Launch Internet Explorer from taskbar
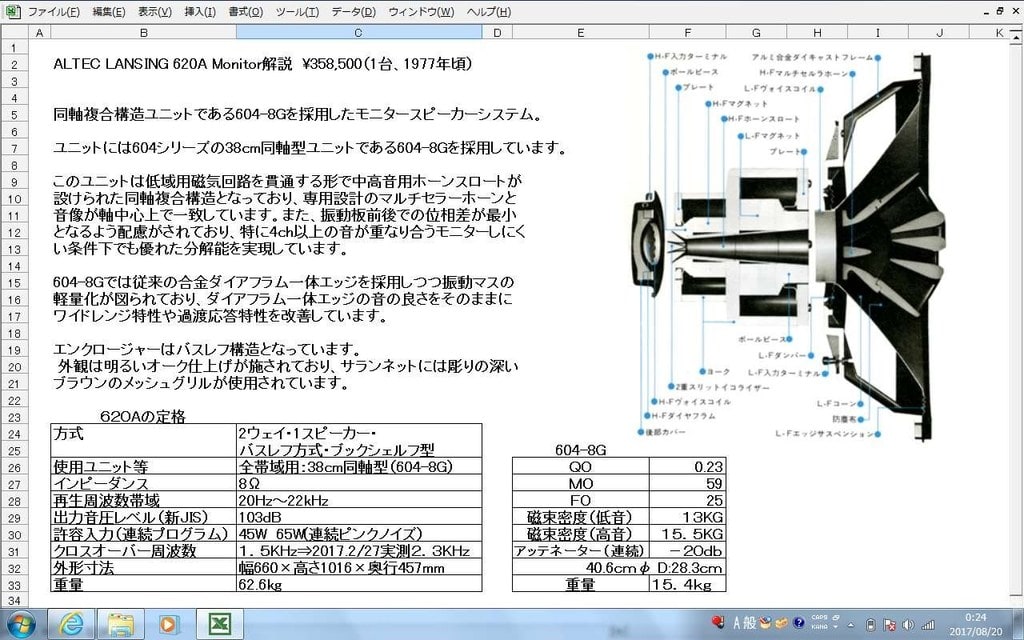 coord(71,624)
